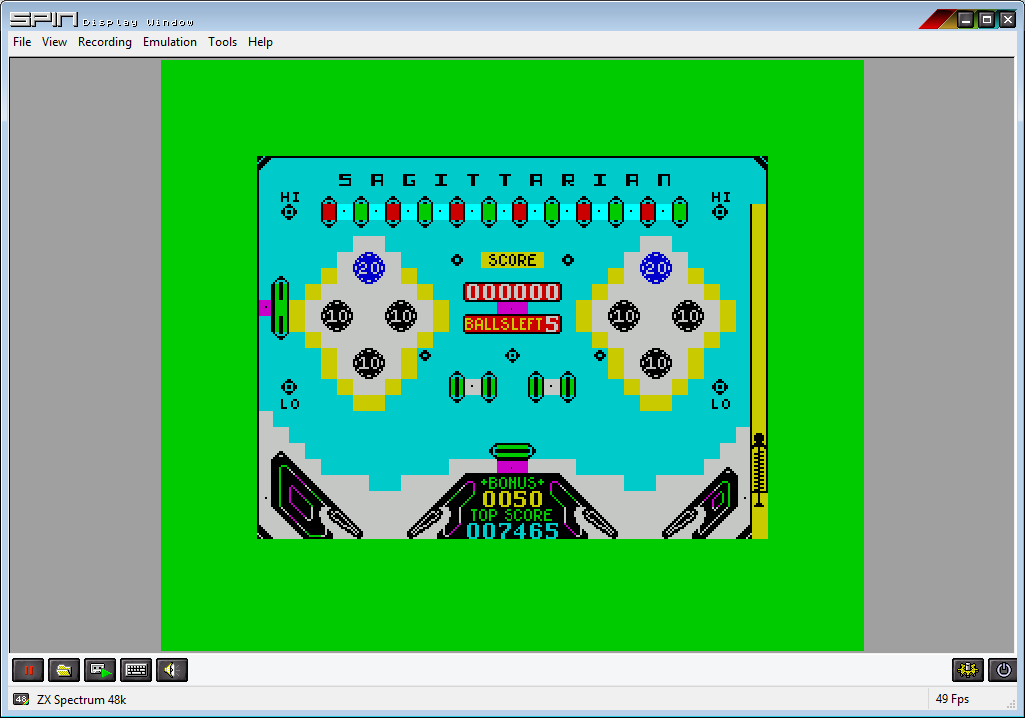Click the TOP SCORE label in the game
The image size is (1025, 718).
[512, 515]
